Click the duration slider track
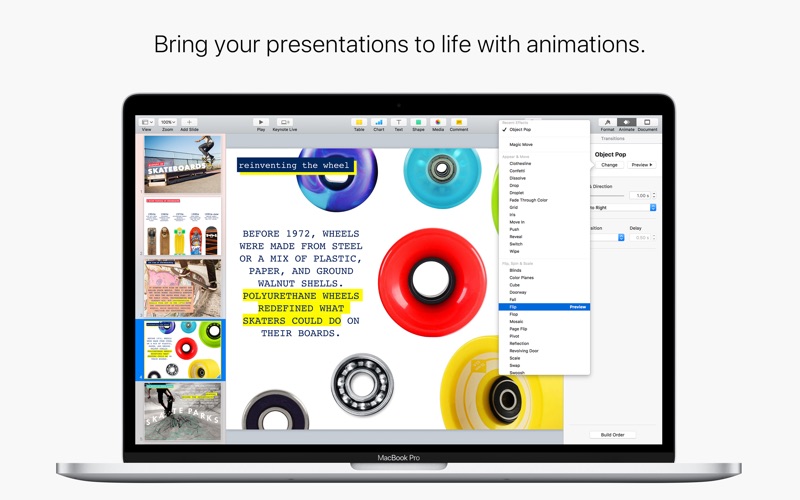The height and width of the screenshot is (500, 800). tap(607, 195)
